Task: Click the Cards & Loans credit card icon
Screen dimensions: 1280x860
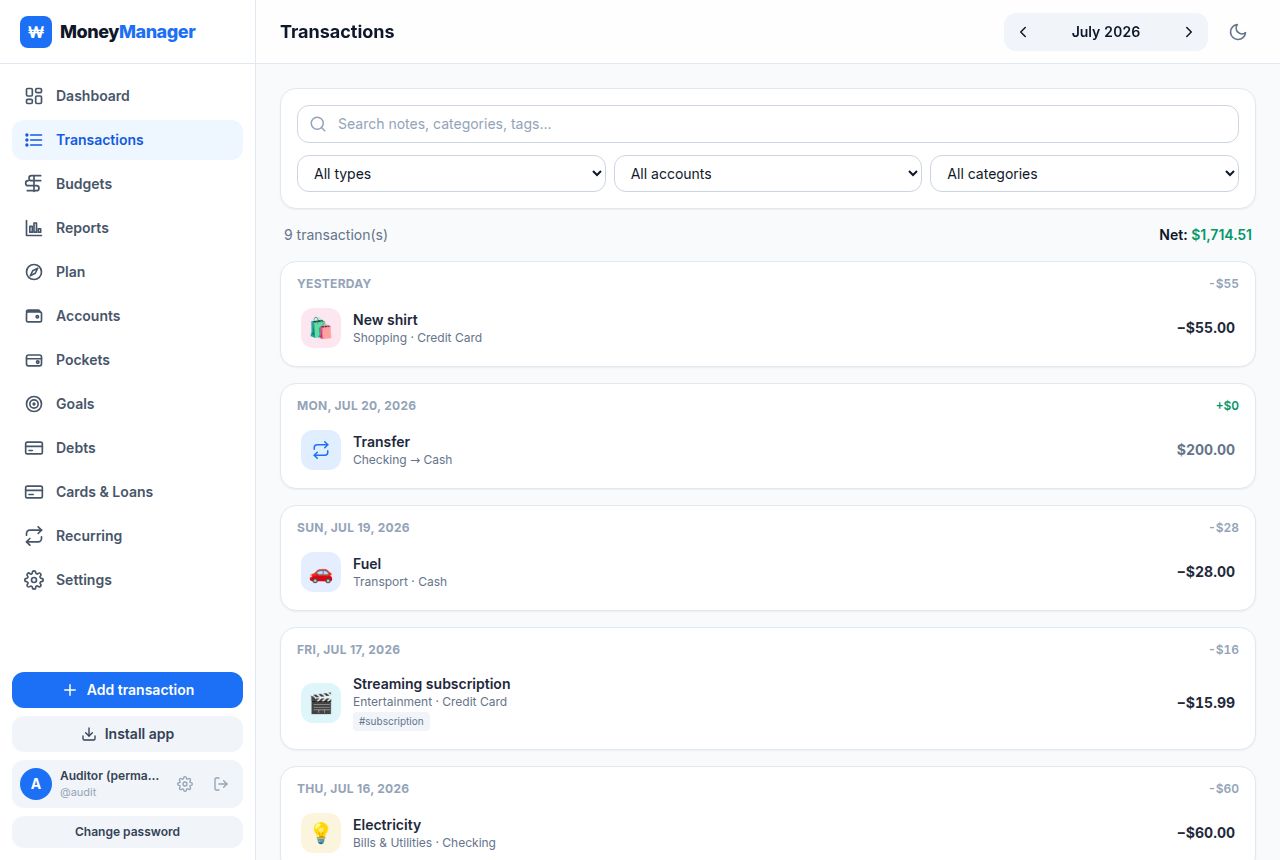Action: [x=34, y=492]
